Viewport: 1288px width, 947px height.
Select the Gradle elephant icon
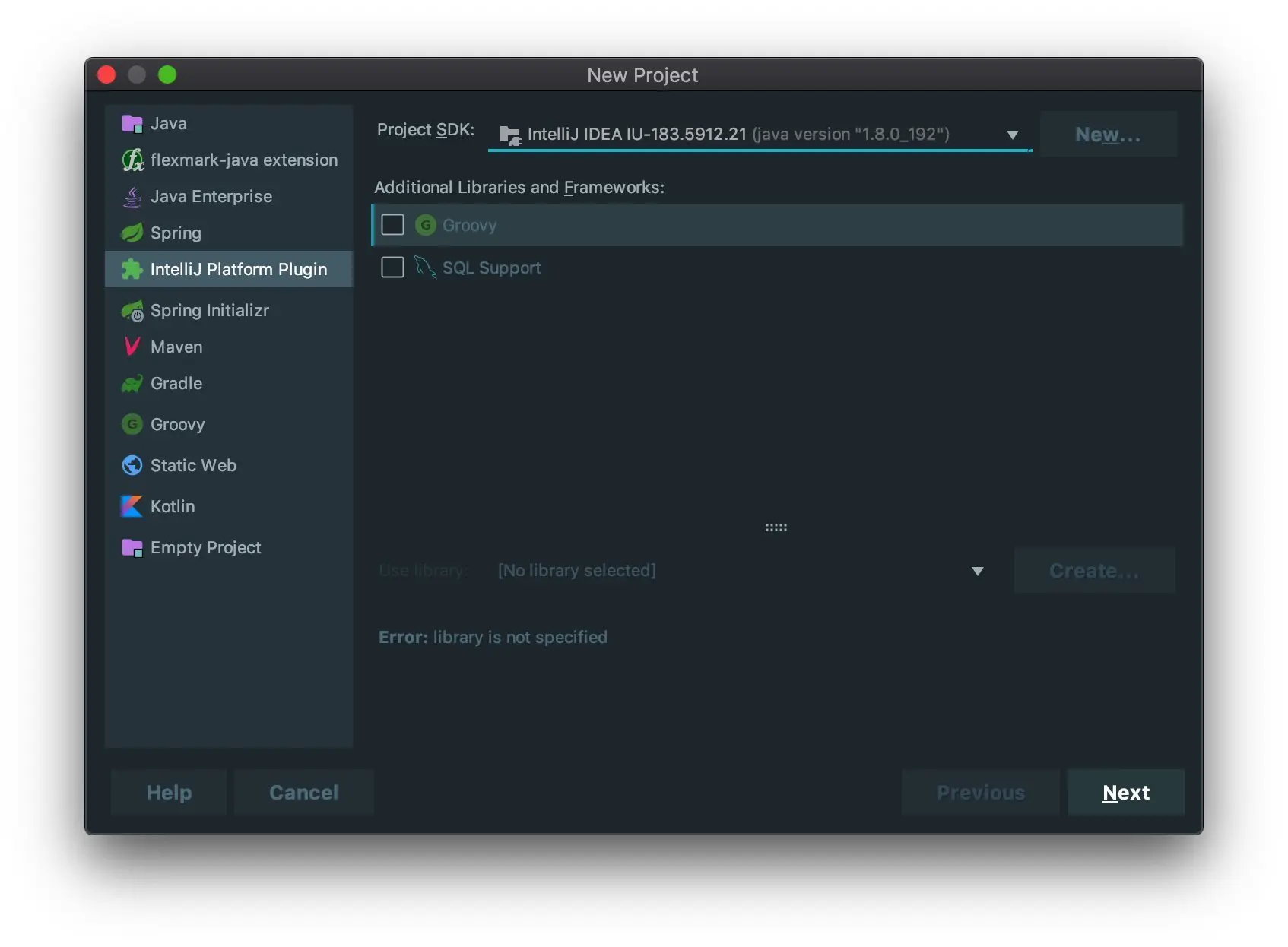pyautogui.click(x=132, y=384)
